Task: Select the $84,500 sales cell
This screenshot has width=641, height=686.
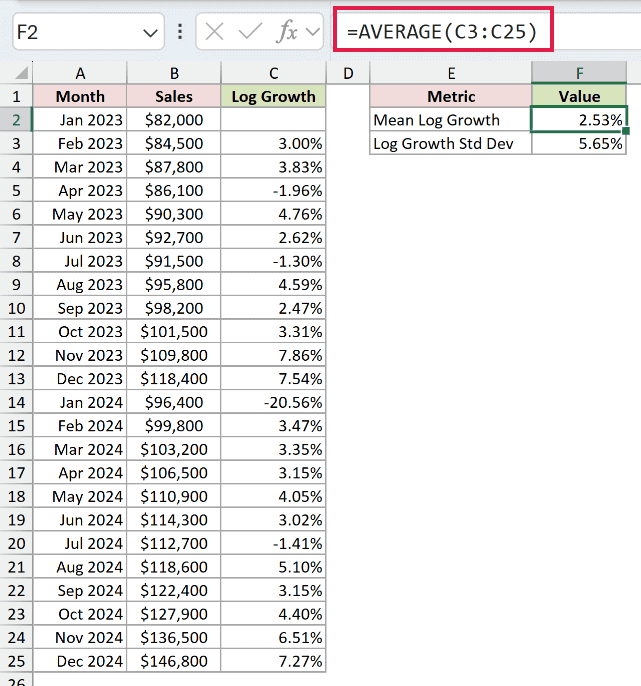Action: 174,144
